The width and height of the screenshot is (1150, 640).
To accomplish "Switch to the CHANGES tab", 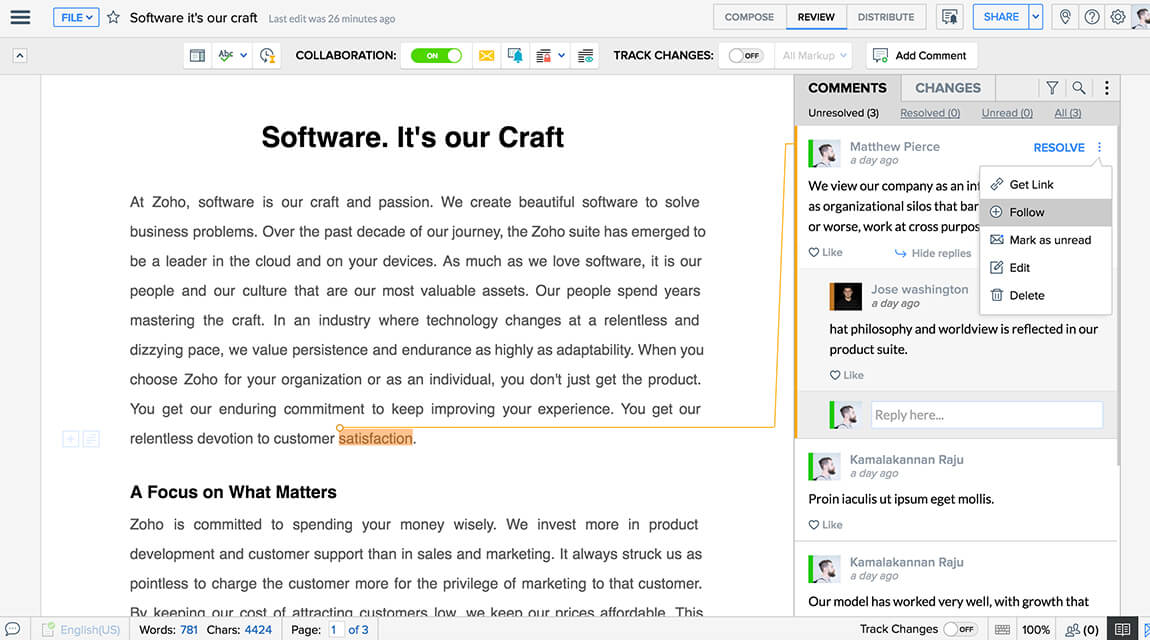I will coord(947,88).
